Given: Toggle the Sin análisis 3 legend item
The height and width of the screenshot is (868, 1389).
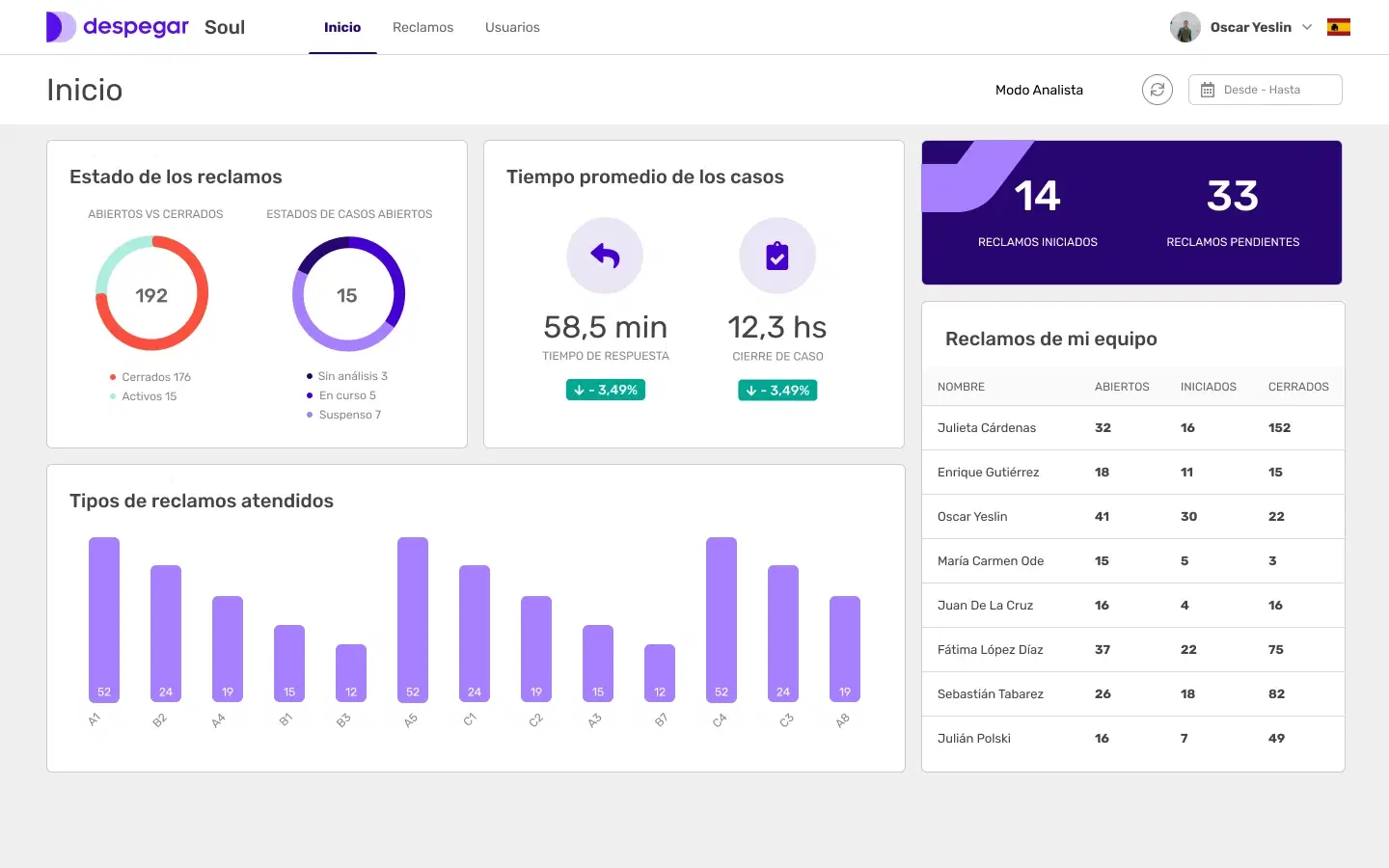Looking at the screenshot, I should coord(348,376).
